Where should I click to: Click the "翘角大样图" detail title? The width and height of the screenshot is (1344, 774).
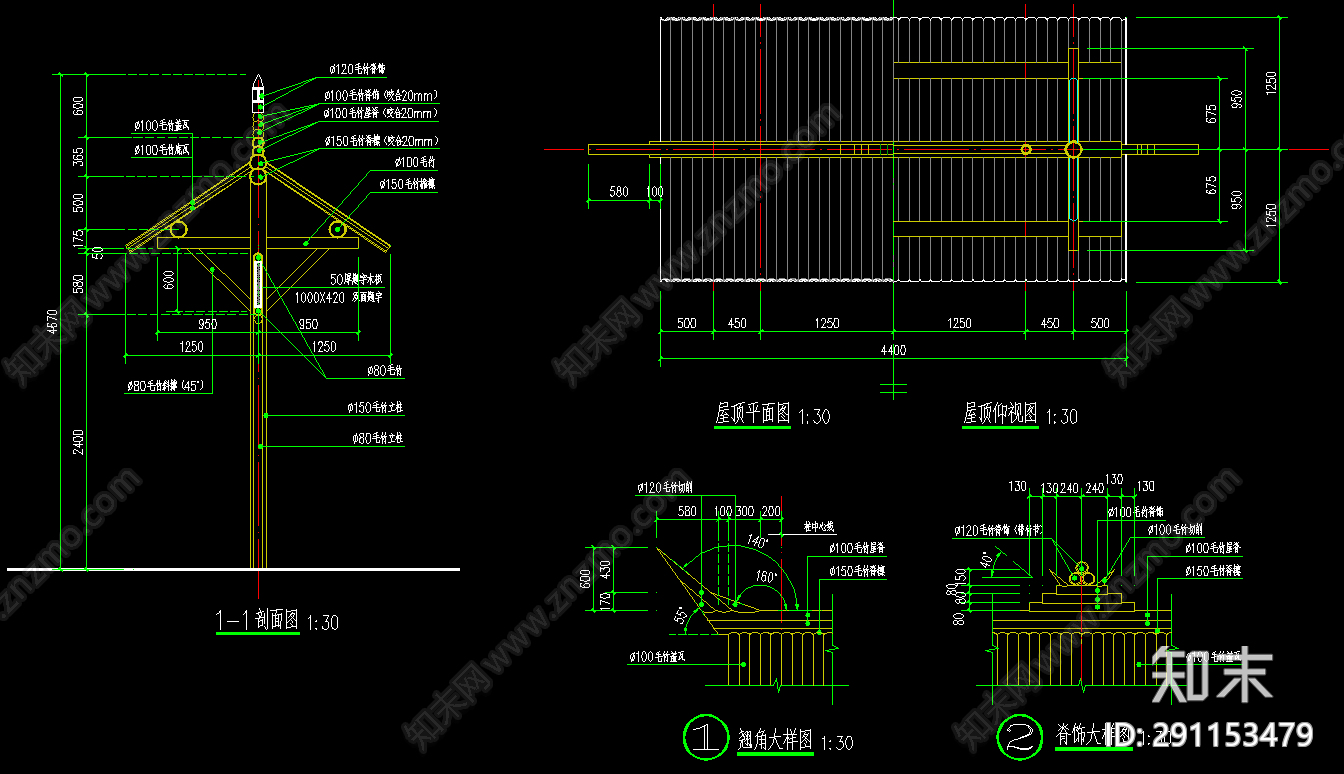pyautogui.click(x=775, y=740)
